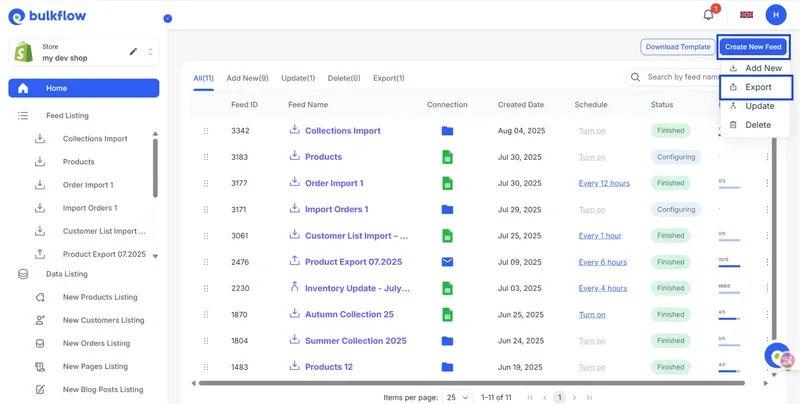Select Add New from the feed menu
The width and height of the screenshot is (800, 404).
click(x=756, y=68)
